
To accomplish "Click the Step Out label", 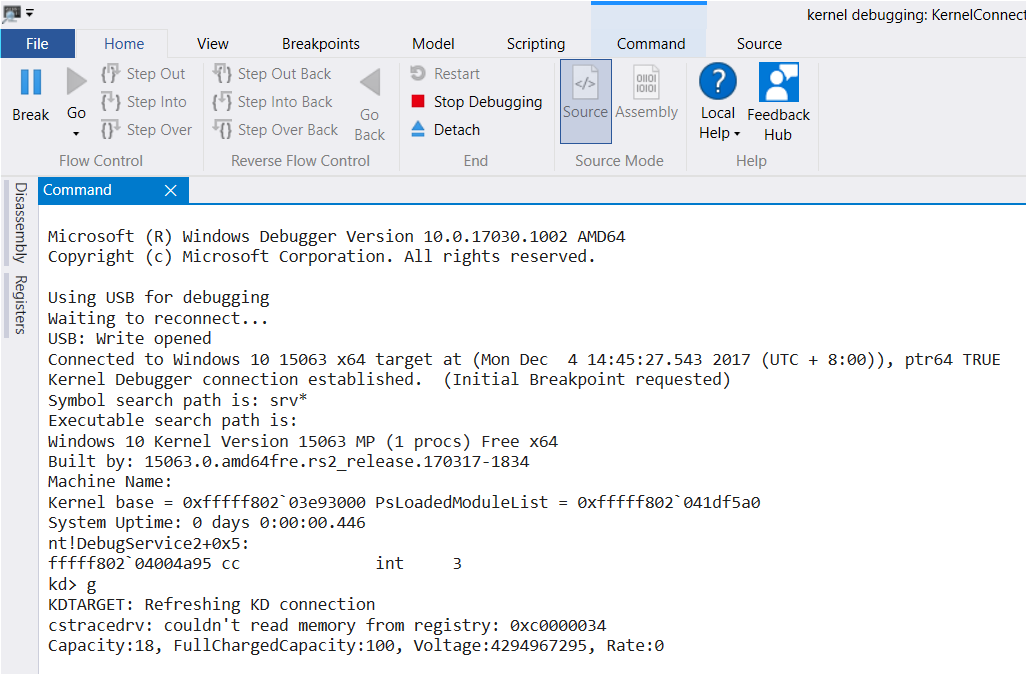I will (156, 74).
